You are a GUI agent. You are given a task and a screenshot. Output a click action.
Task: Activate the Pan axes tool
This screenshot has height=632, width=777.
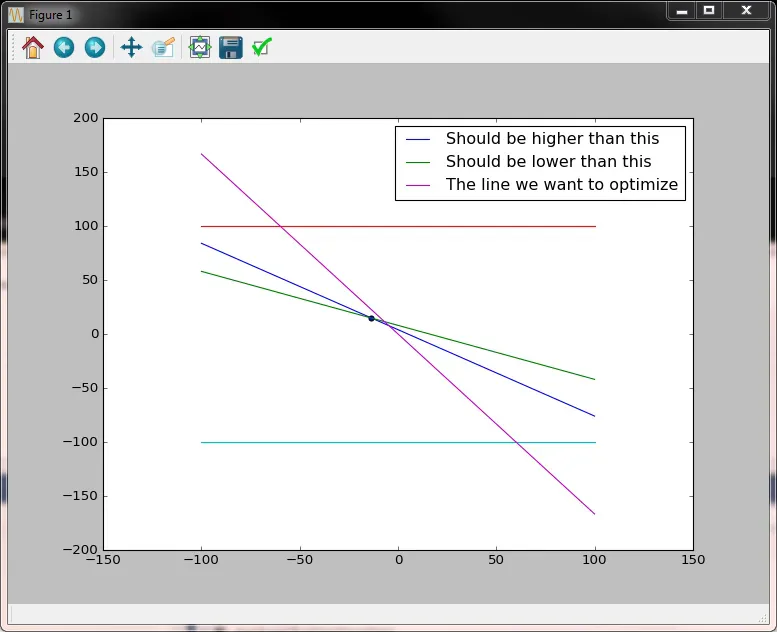coord(131,48)
